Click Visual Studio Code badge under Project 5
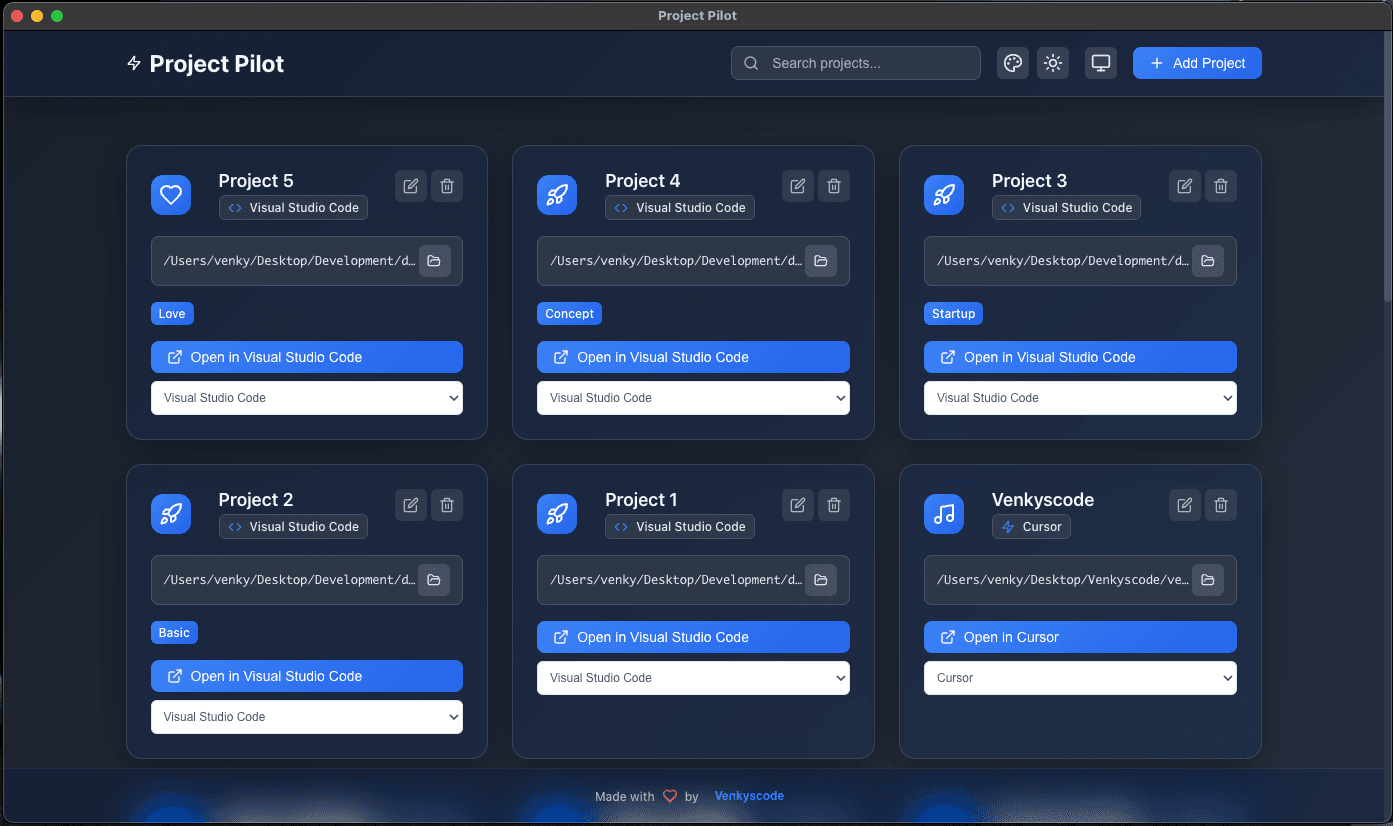1393x826 pixels. 293,208
